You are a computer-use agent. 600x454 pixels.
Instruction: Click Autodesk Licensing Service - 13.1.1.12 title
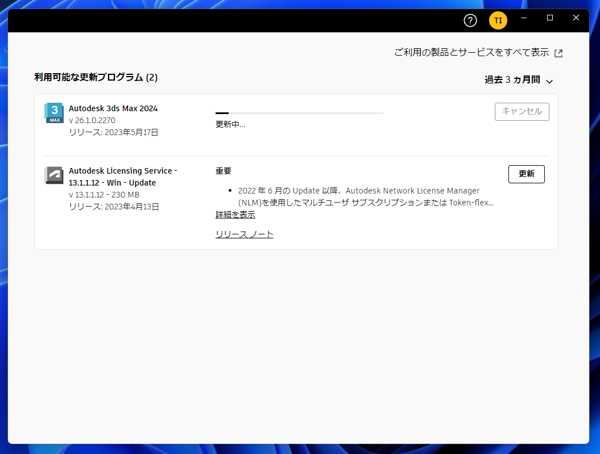coord(123,177)
